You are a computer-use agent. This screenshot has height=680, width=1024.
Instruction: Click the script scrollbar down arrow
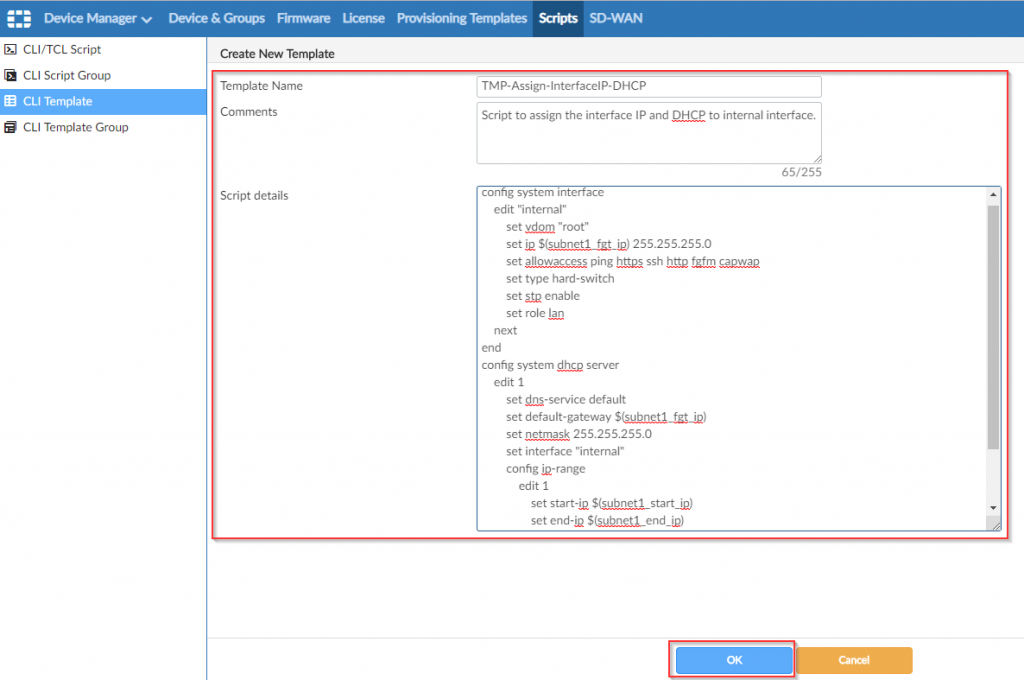click(x=993, y=508)
